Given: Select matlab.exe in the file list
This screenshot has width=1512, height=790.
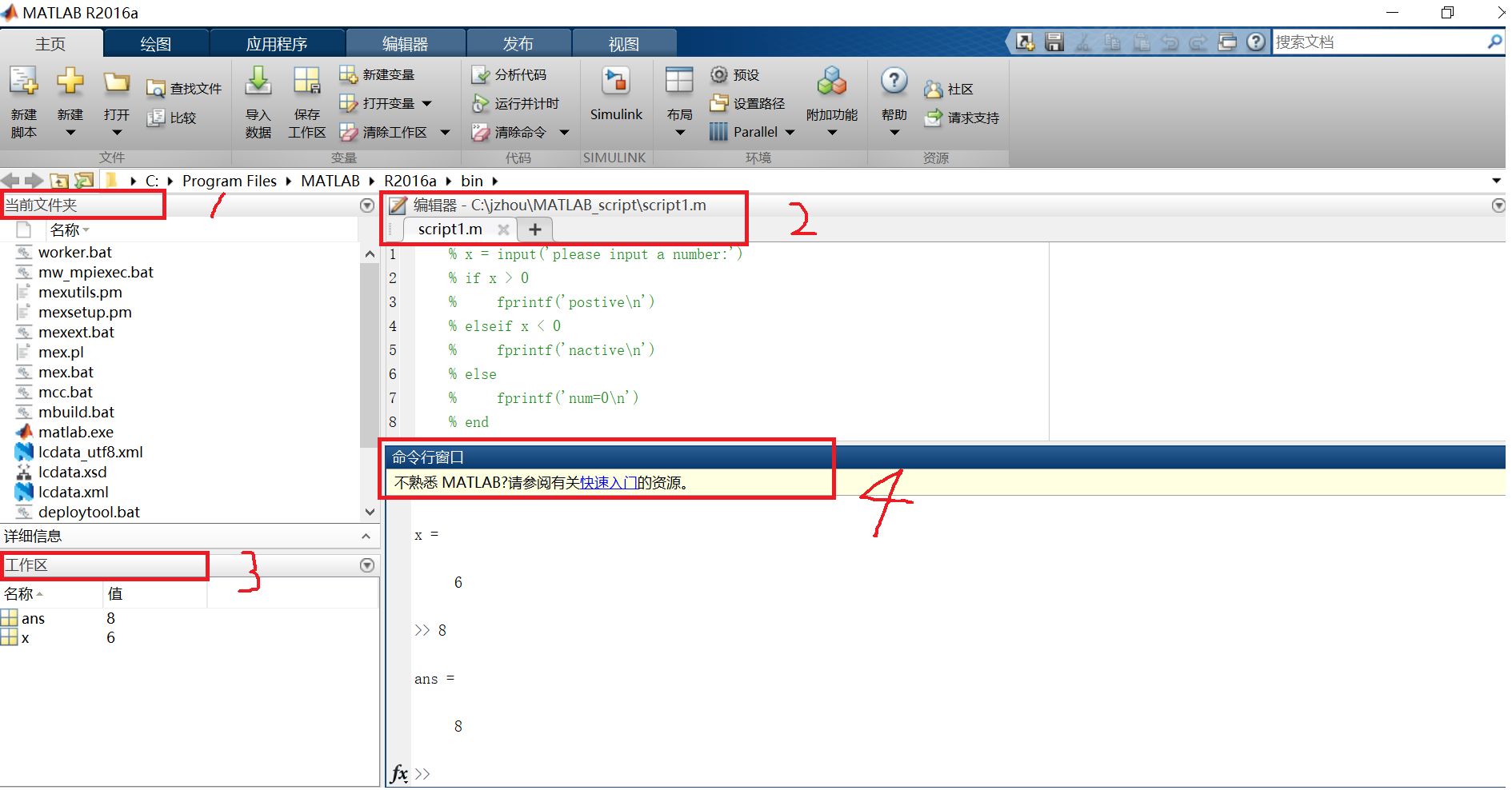Looking at the screenshot, I should click(76, 433).
